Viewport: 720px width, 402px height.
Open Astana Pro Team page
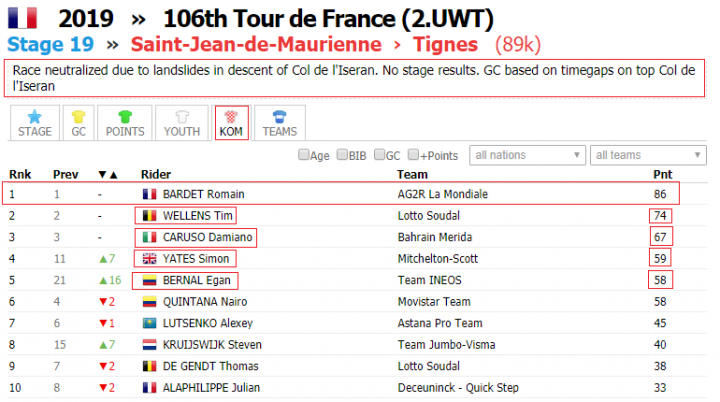[440, 323]
